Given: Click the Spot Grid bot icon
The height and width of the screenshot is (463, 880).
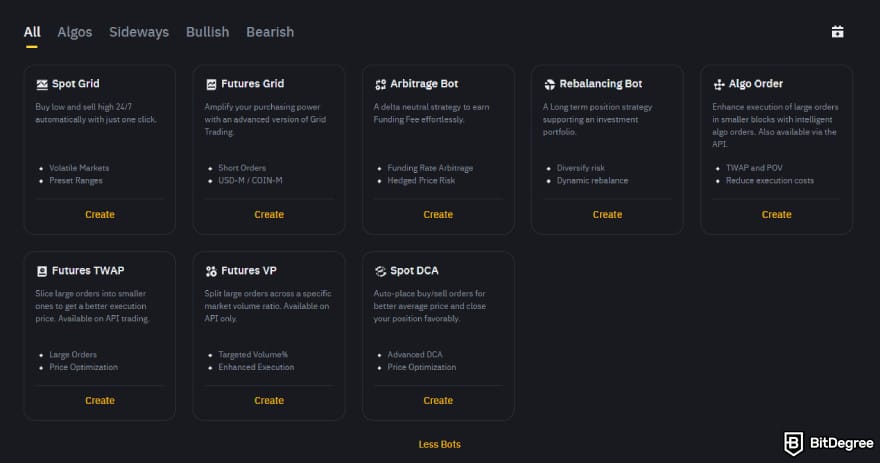Looking at the screenshot, I should pos(42,85).
